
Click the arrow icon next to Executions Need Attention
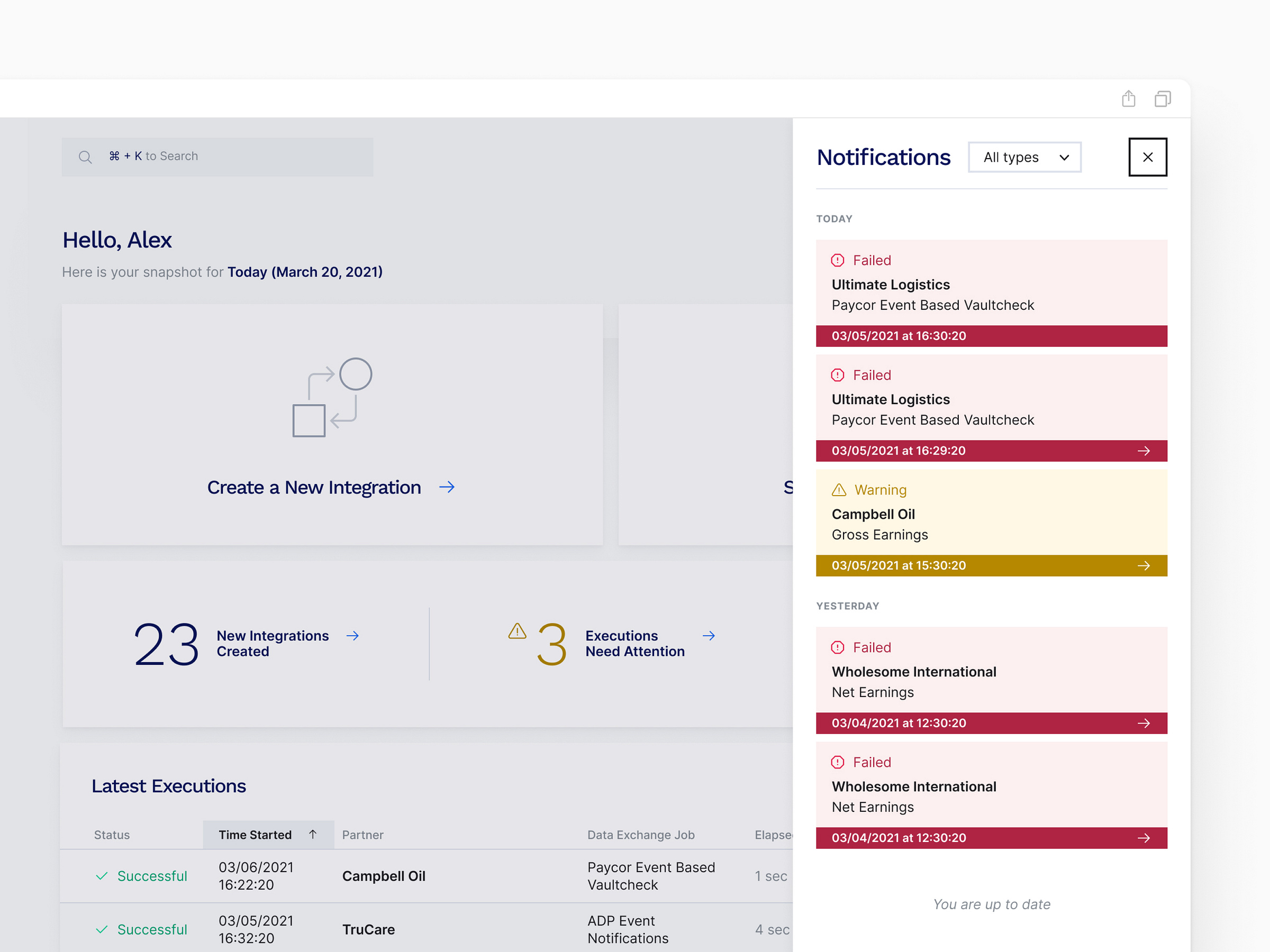pos(709,636)
